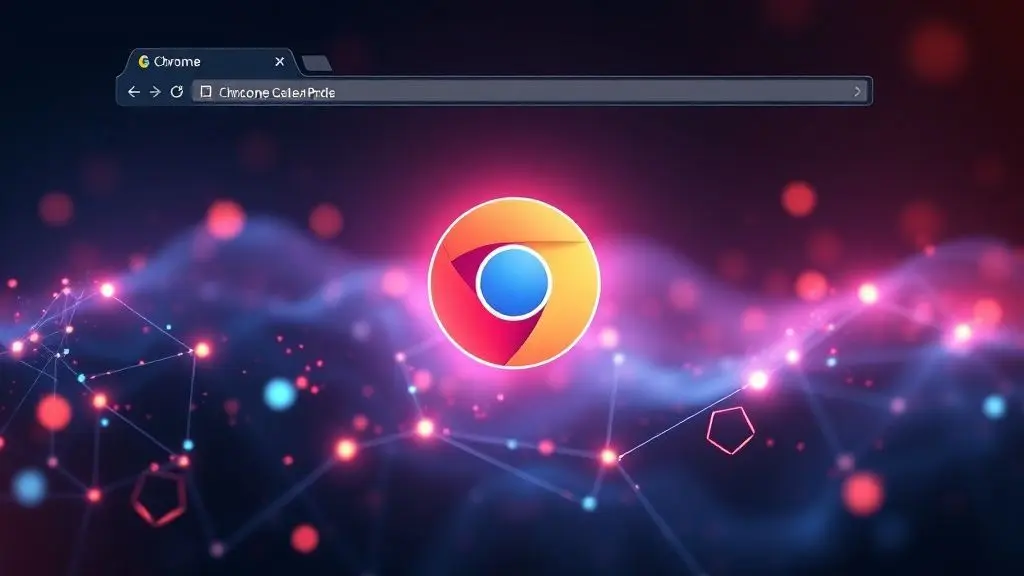
Task: Reload the page with the refresh icon
Action: tap(177, 92)
